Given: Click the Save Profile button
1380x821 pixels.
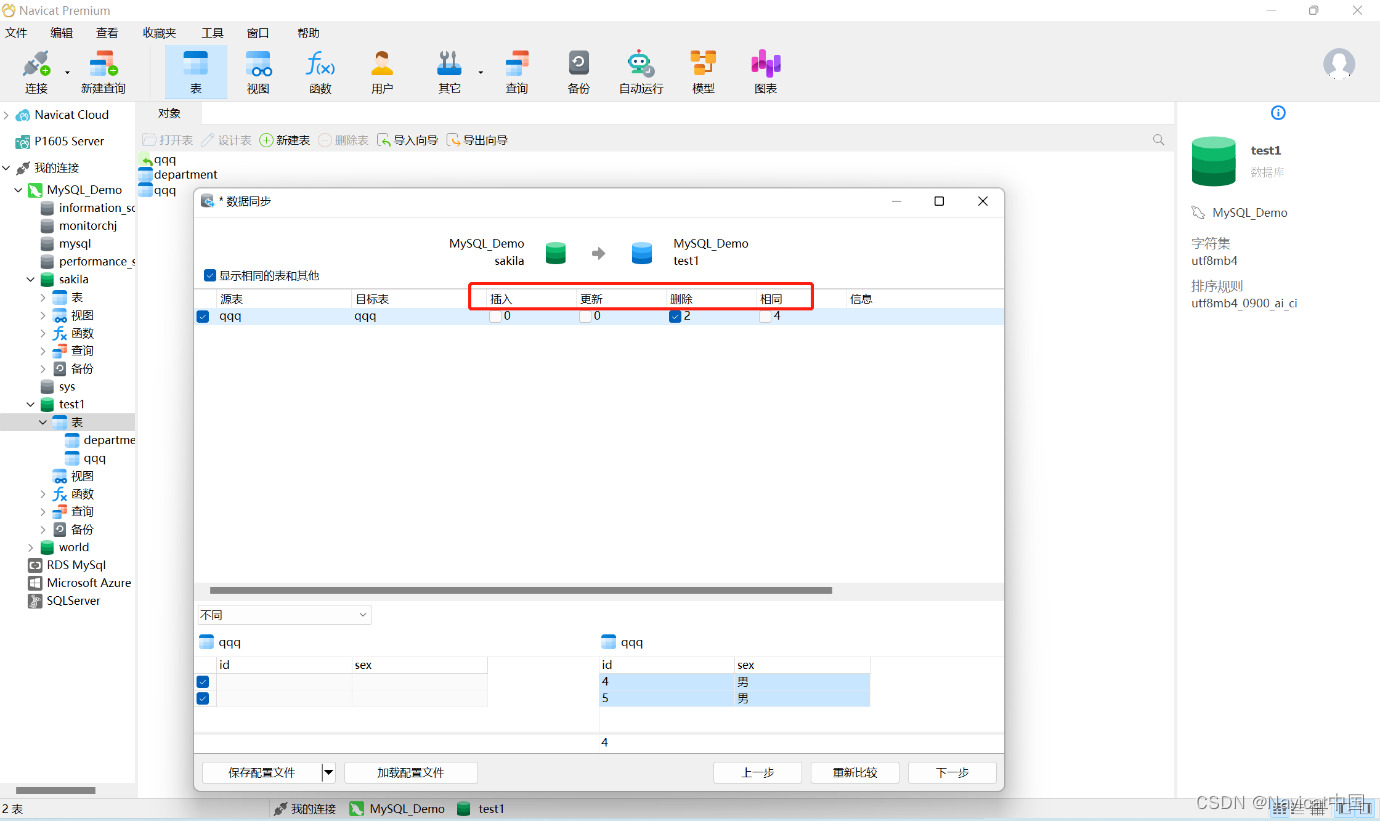Looking at the screenshot, I should pos(262,773).
